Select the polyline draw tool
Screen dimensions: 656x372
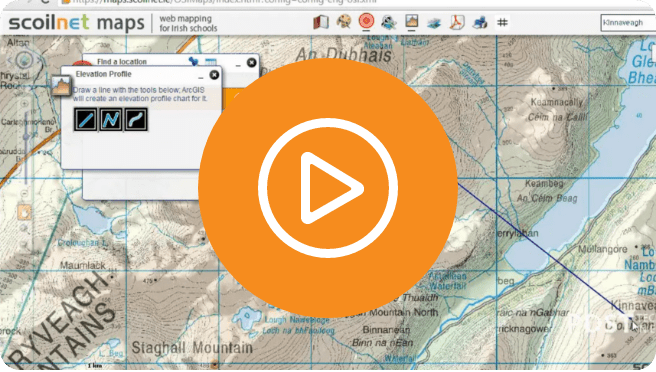click(111, 120)
